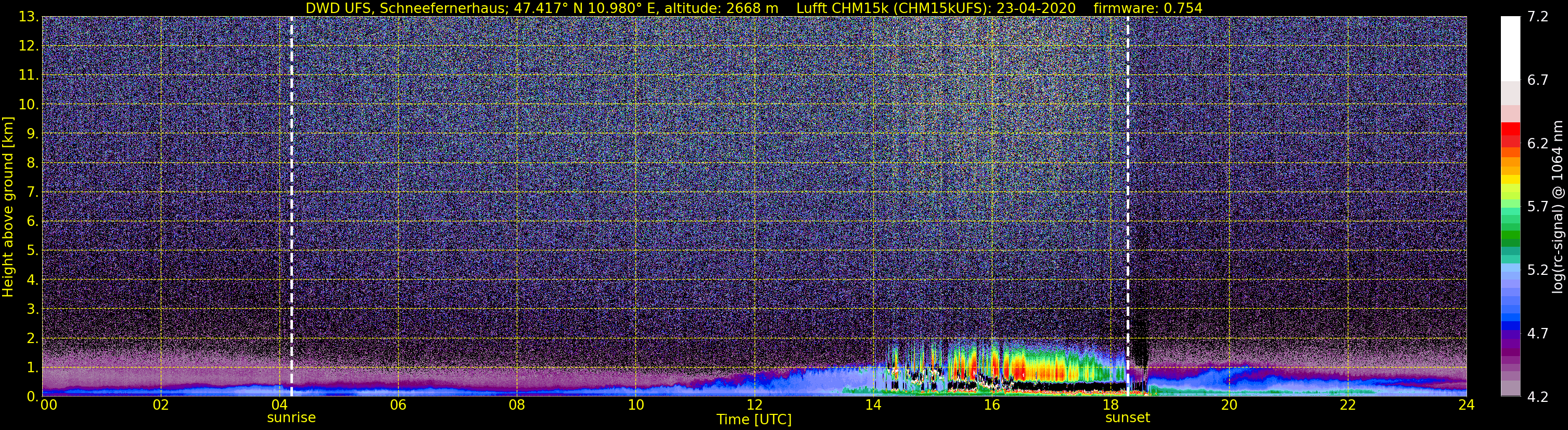Click the colorbar label 'log(rc-signal) @ 1064 nm'

[1557, 207]
